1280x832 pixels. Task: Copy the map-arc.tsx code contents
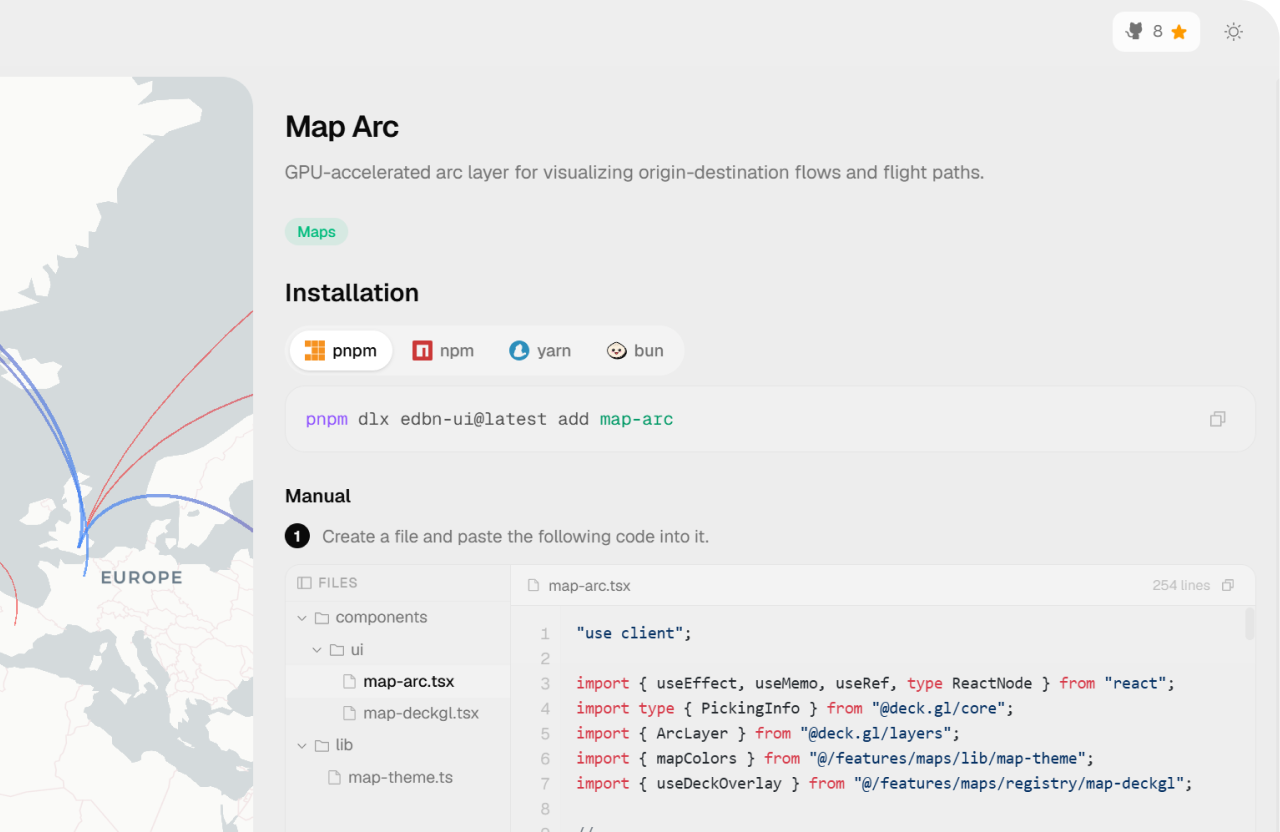(x=1228, y=585)
